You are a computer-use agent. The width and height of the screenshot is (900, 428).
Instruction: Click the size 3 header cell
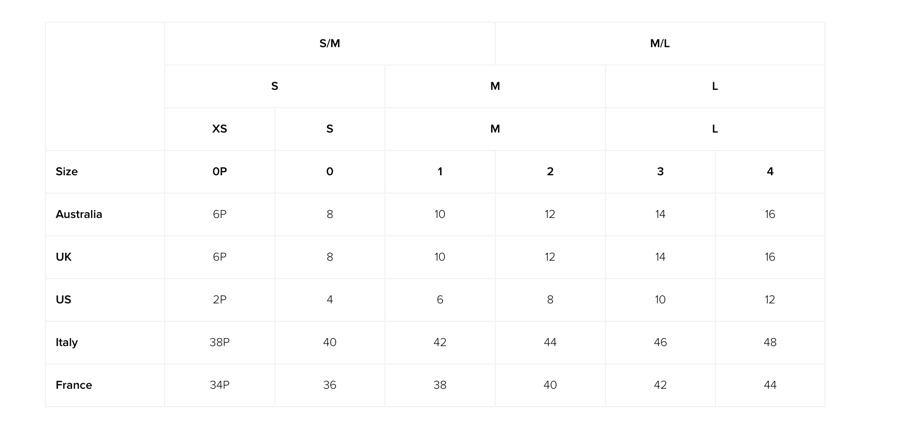point(660,172)
